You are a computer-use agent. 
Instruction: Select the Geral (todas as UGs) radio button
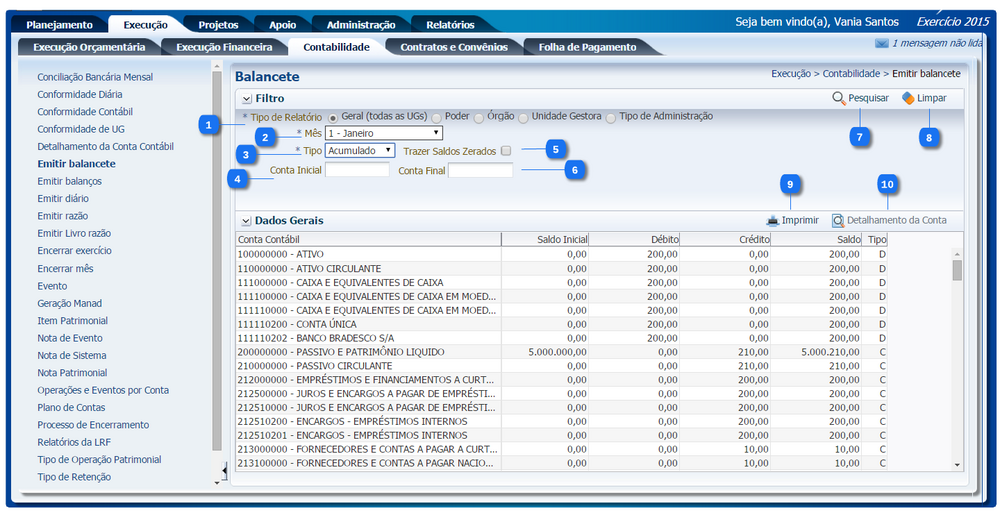[x=333, y=117]
